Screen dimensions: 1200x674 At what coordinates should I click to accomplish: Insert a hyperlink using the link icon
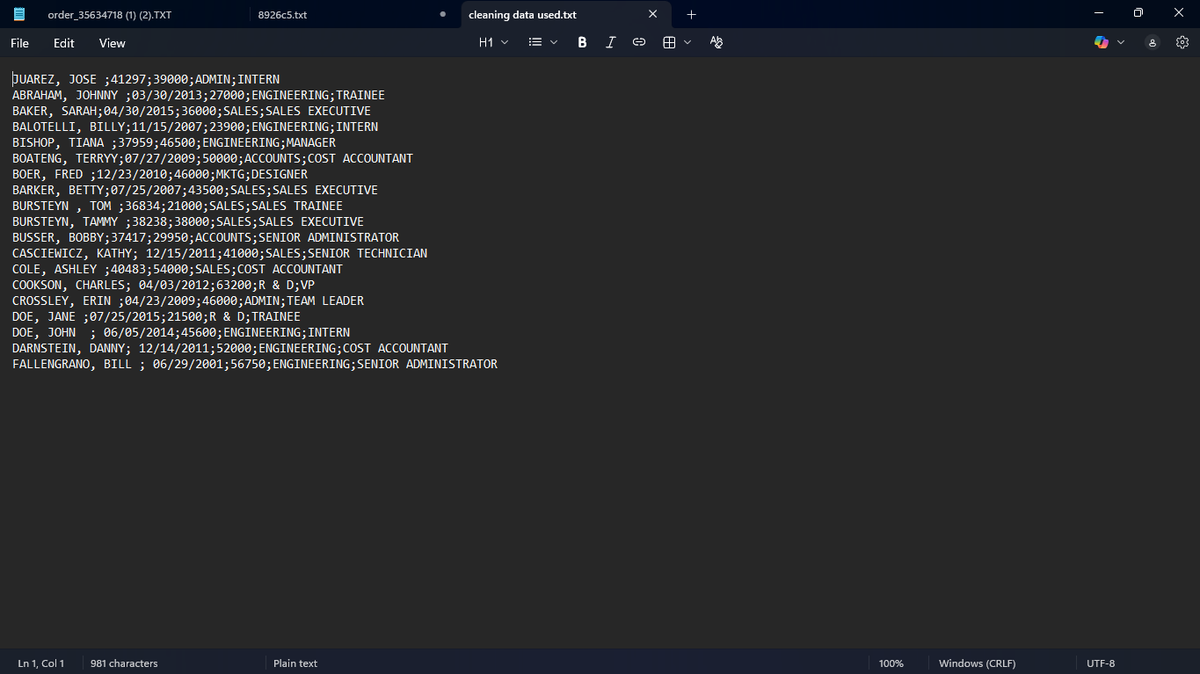(x=639, y=43)
